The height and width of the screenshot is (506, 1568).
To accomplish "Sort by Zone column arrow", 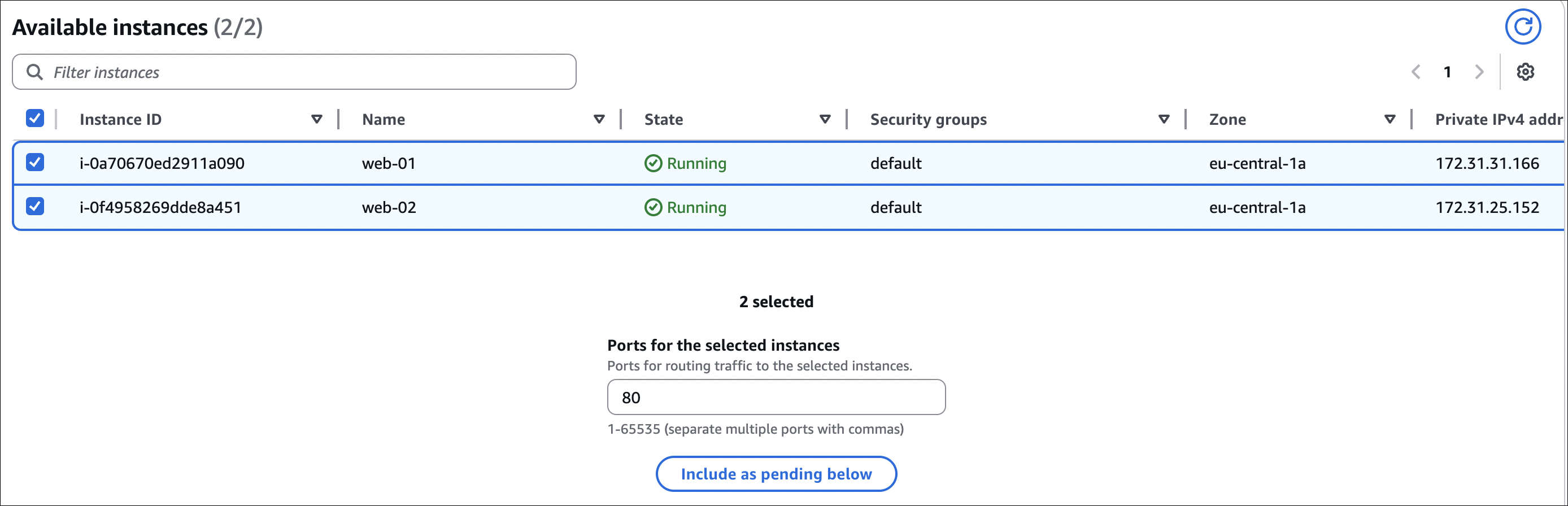I will point(1390,119).
